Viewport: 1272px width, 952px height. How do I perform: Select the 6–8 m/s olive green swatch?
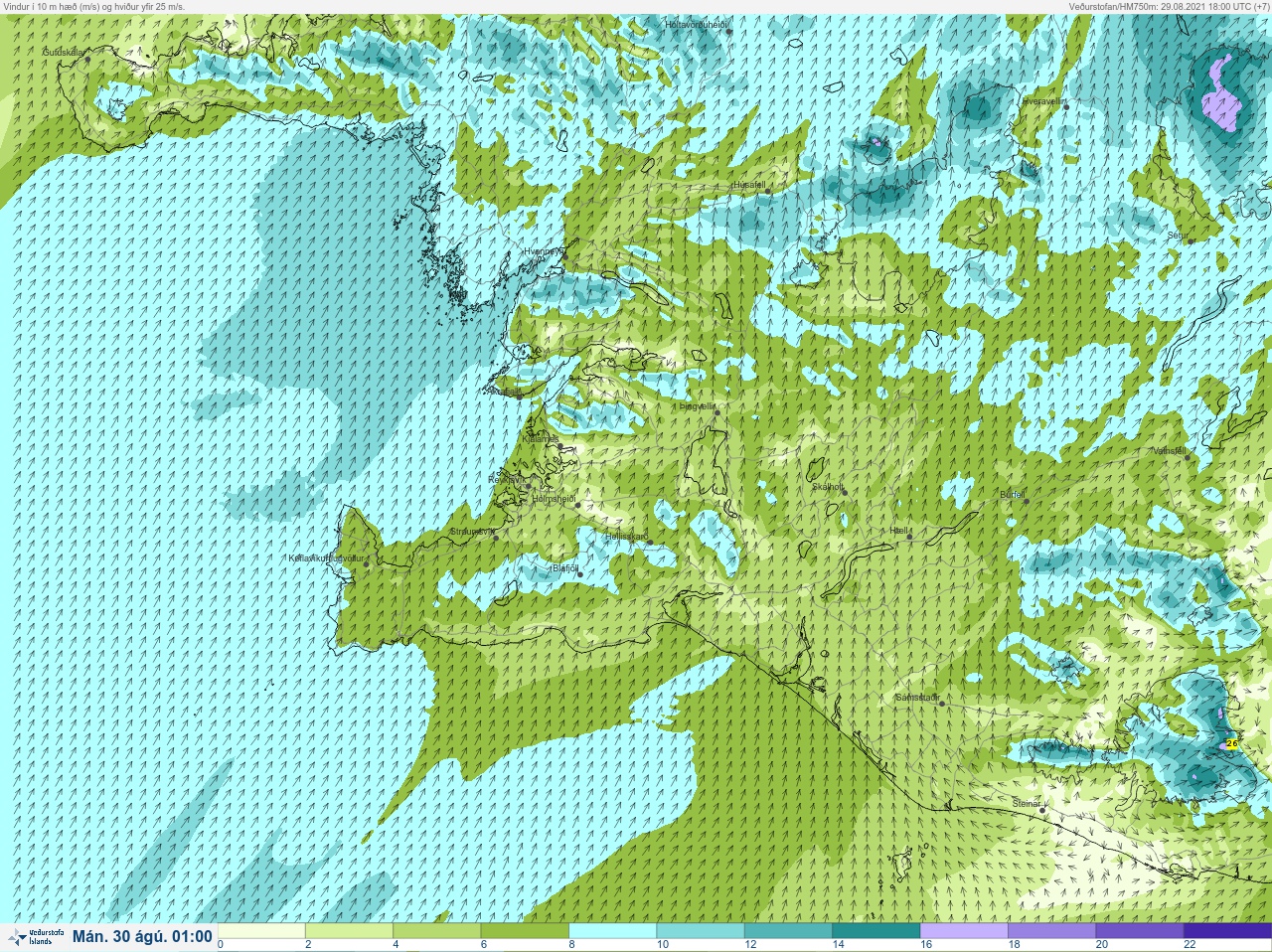pos(525,931)
